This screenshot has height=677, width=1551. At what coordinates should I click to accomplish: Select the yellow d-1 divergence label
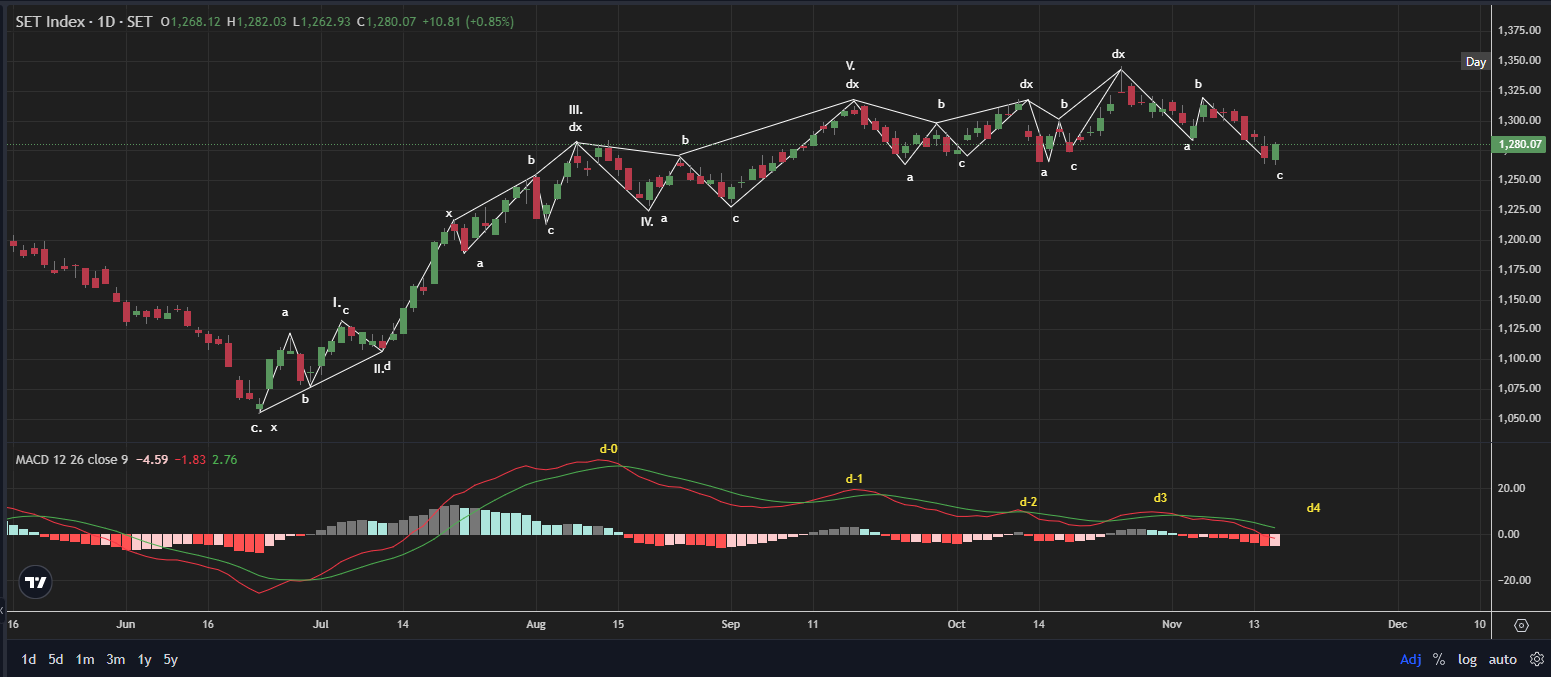tap(854, 479)
